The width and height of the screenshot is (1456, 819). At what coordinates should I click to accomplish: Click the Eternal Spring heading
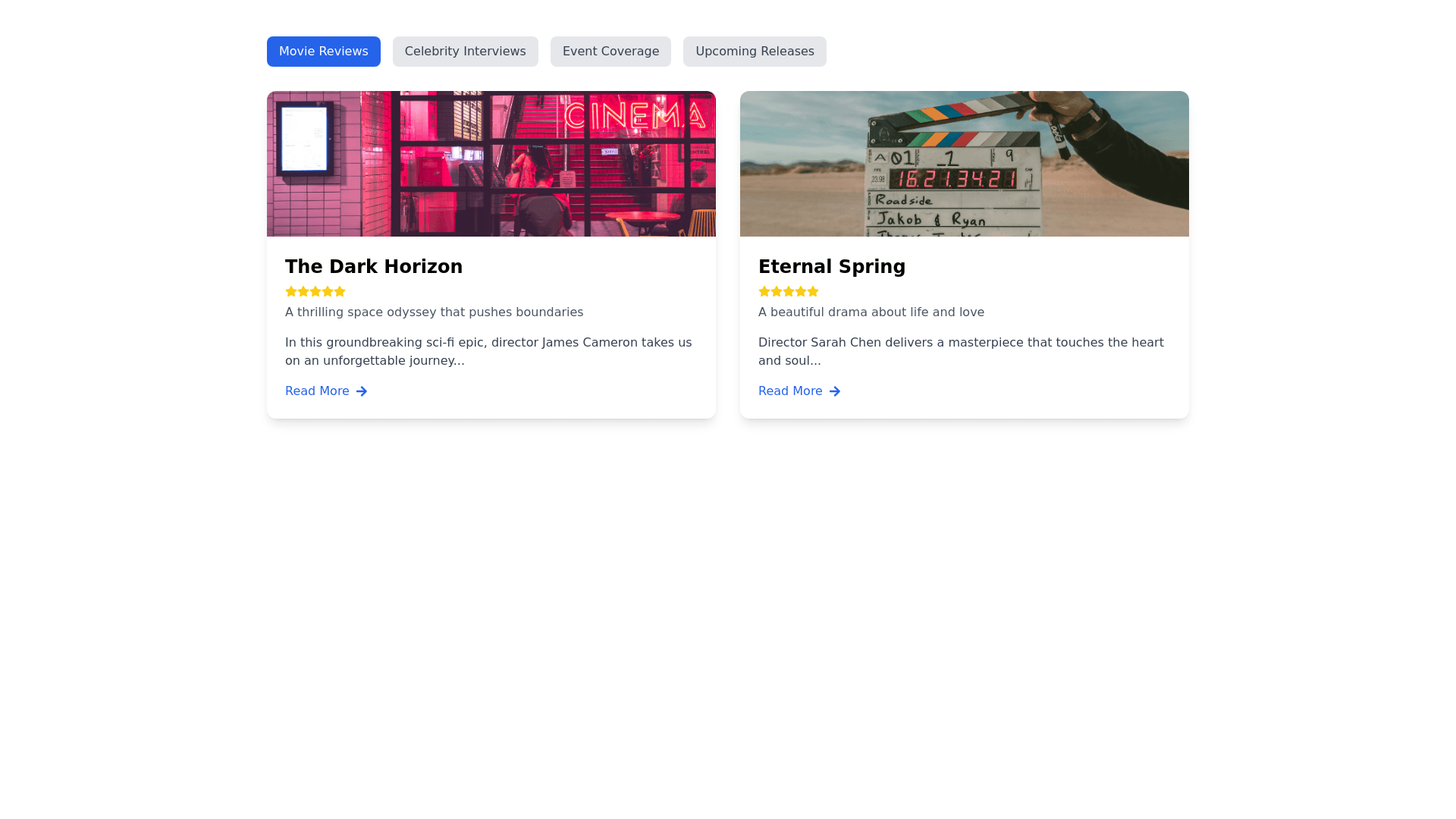coord(832,267)
